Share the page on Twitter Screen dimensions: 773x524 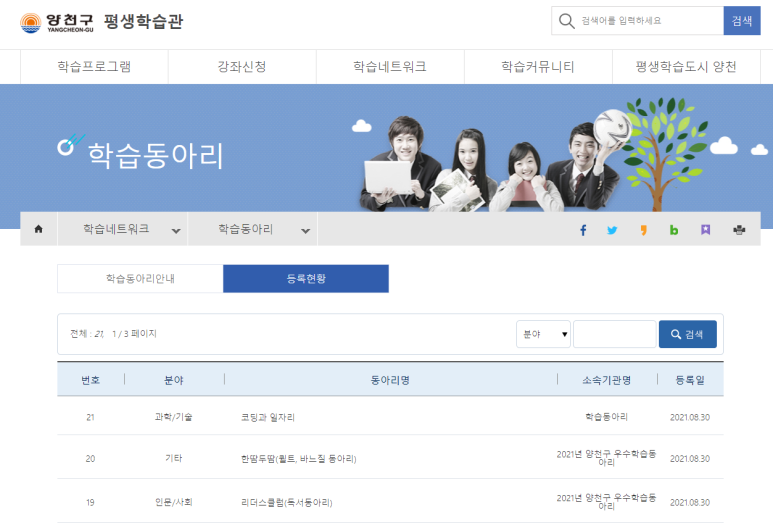tap(612, 230)
